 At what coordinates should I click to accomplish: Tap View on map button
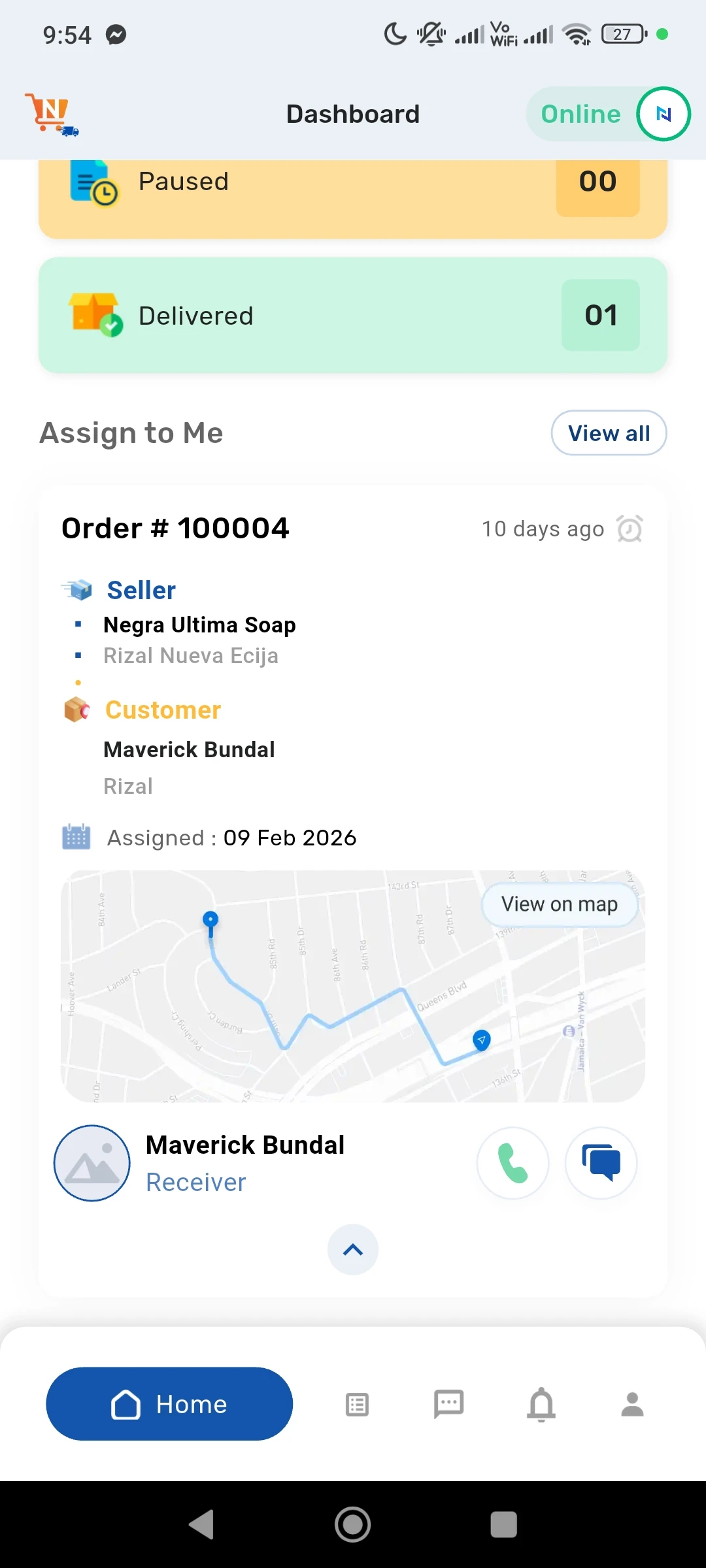[x=560, y=904]
